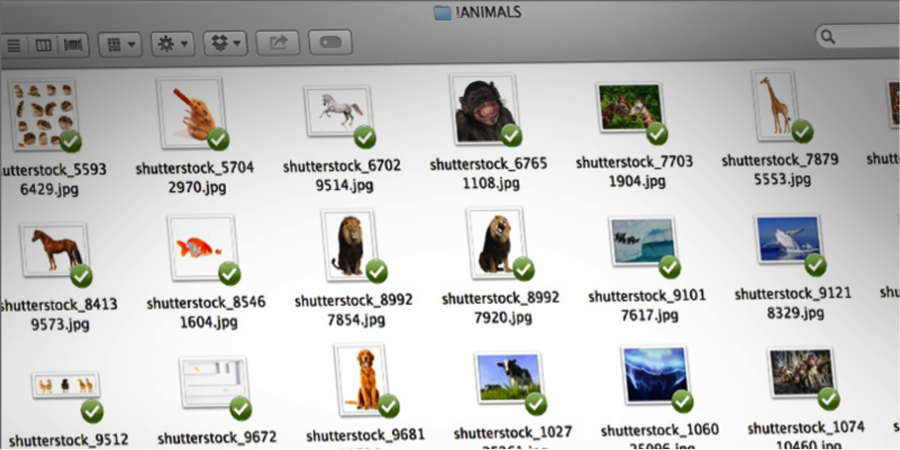This screenshot has height=450, width=900.
Task: Select the roaring lion image 89927920.jpg
Action: 495,243
